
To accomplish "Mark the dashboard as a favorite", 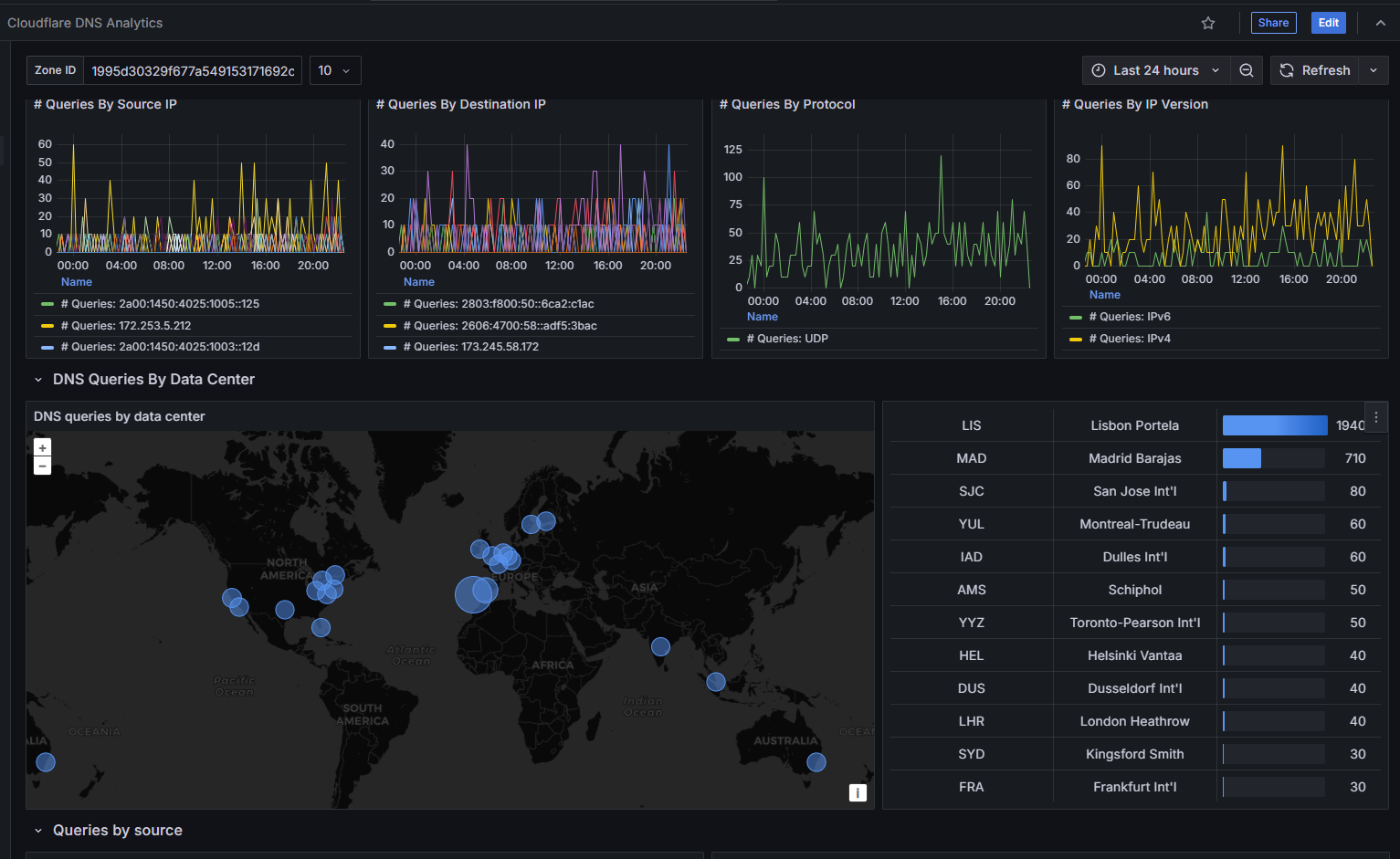I will [x=1207, y=22].
